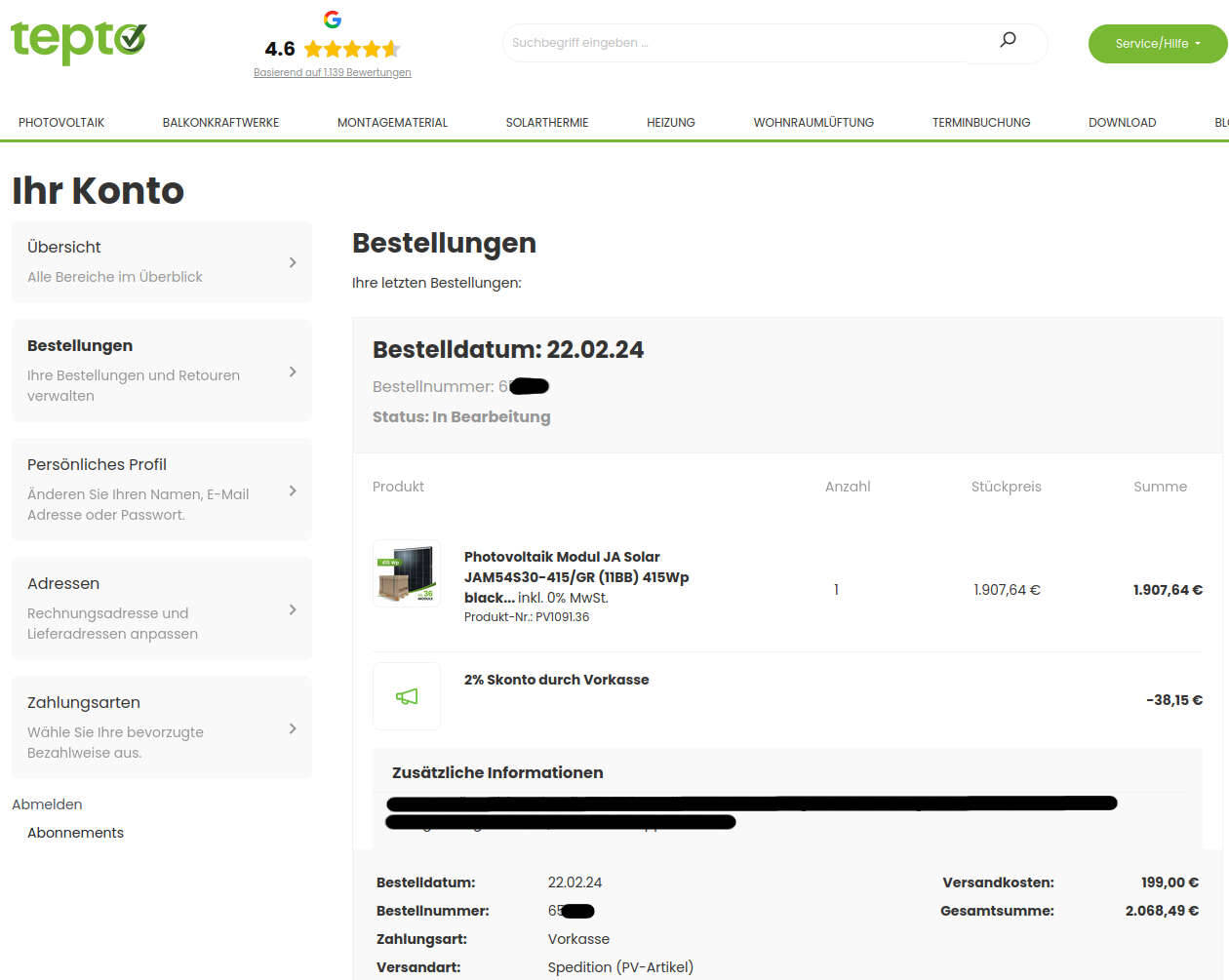Open the Heizung menu
1229x980 pixels.
(x=671, y=123)
